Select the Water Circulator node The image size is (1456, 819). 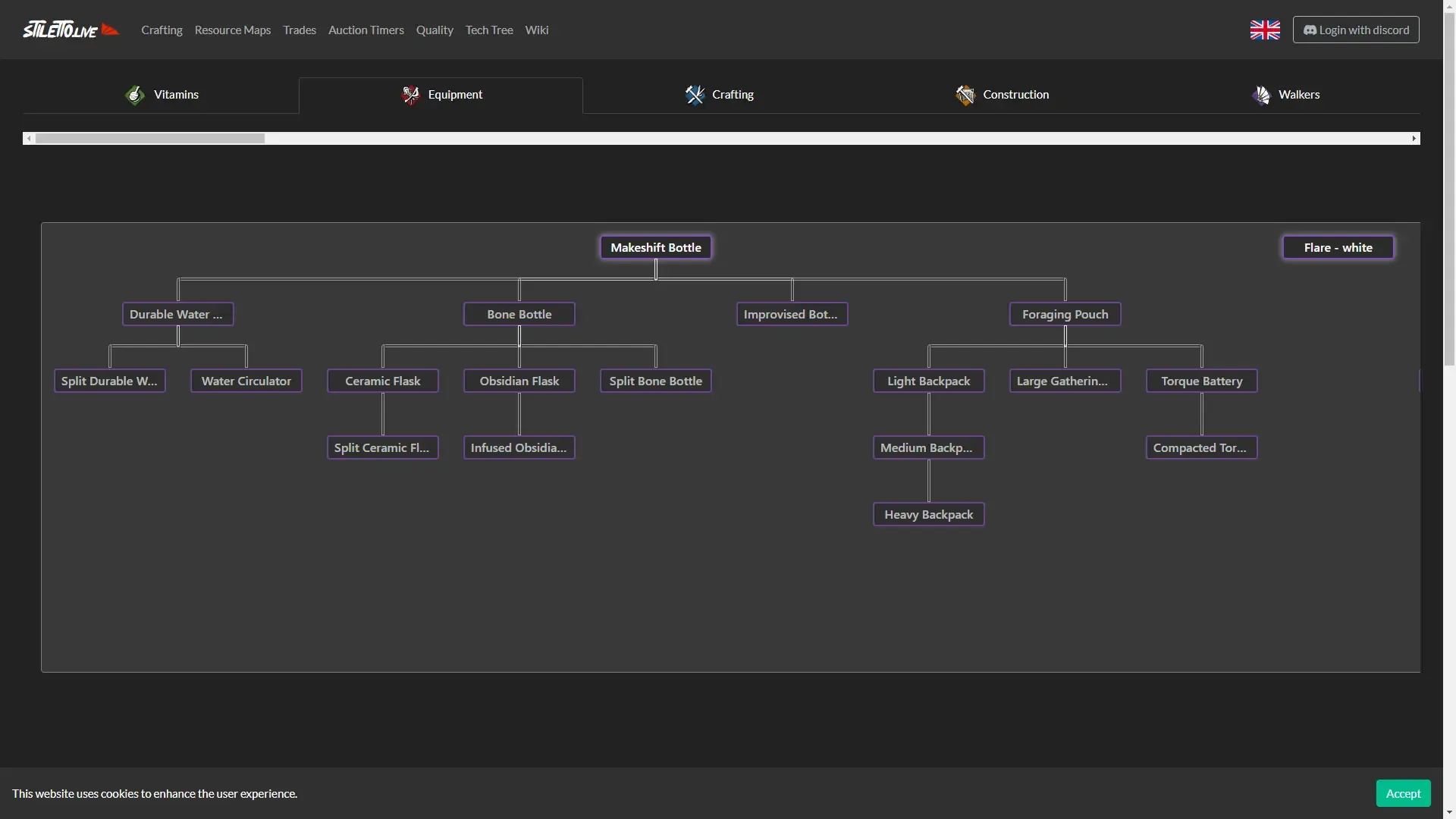tap(246, 381)
